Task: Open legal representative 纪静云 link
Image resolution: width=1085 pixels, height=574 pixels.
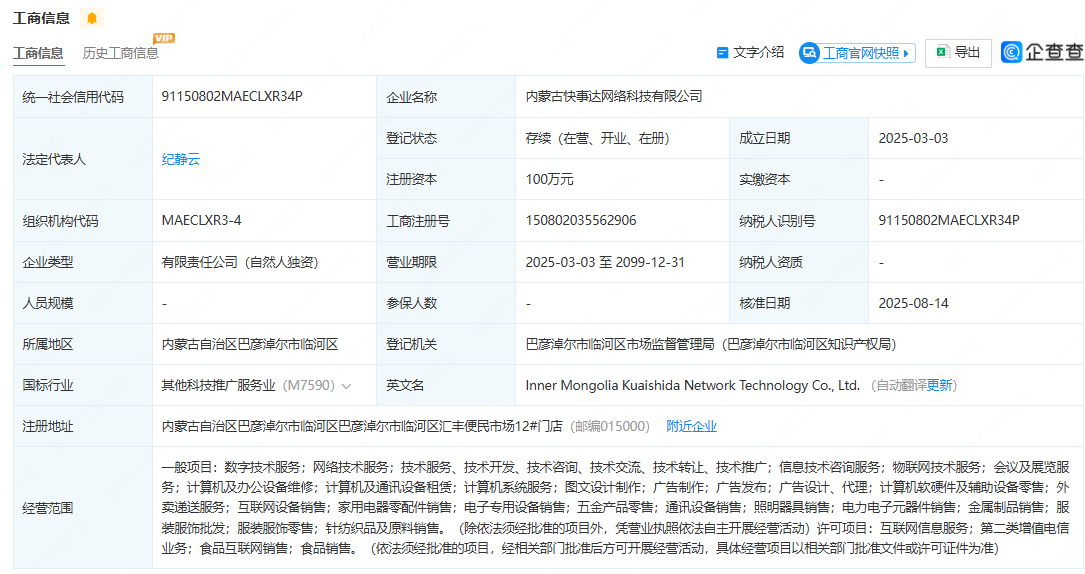Action: (x=181, y=159)
